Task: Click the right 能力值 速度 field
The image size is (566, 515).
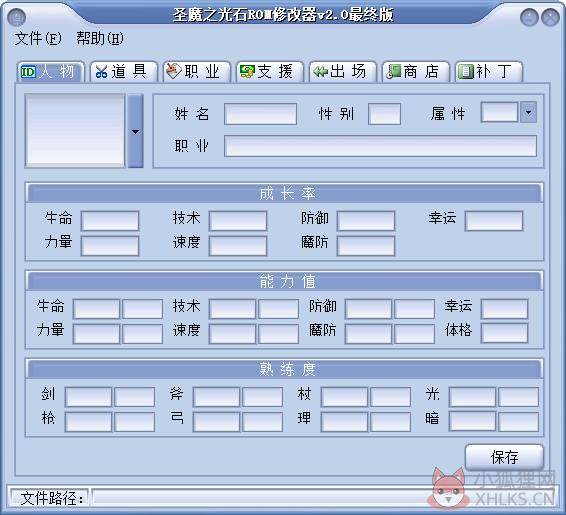Action: (x=279, y=334)
